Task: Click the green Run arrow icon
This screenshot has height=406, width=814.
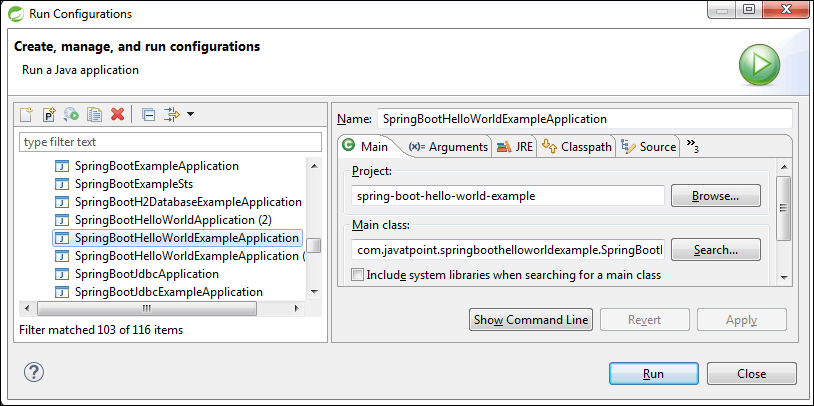Action: [759, 64]
